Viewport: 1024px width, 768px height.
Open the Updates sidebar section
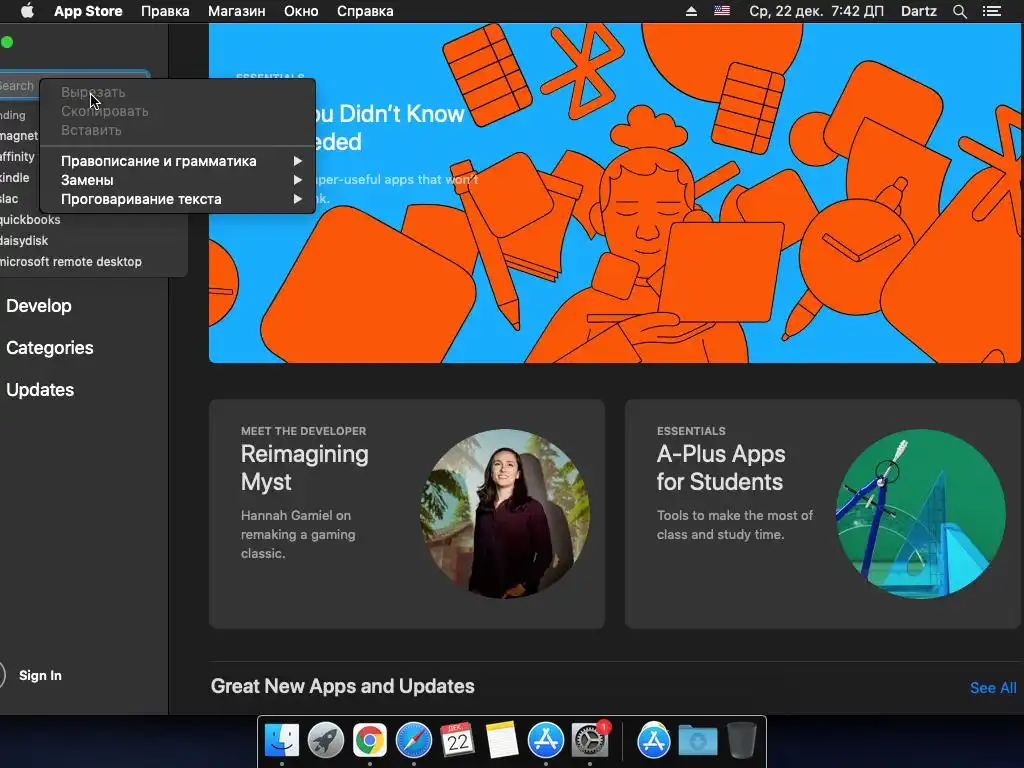tap(40, 389)
